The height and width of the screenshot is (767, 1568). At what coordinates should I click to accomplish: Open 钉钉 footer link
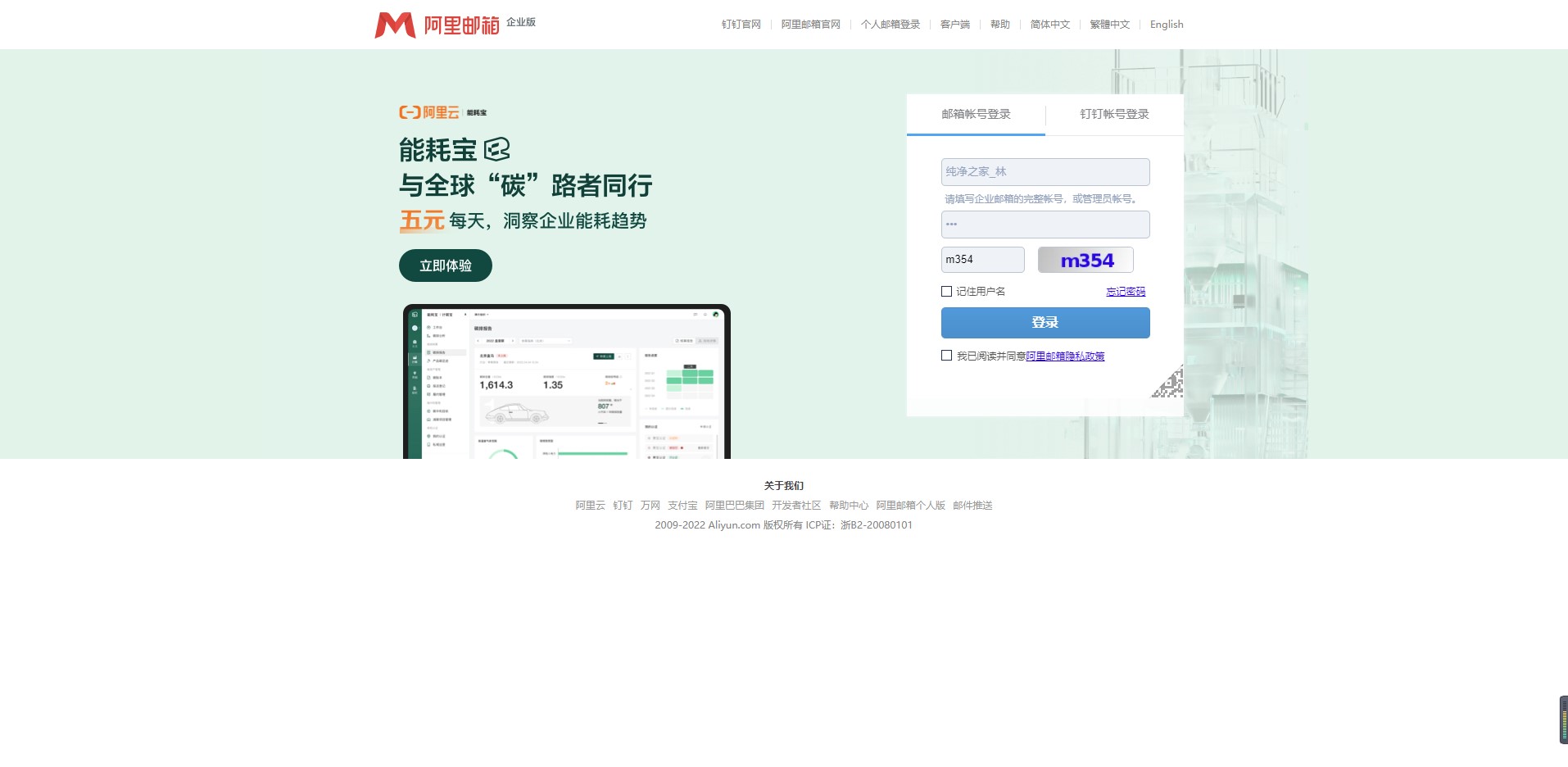click(x=623, y=506)
